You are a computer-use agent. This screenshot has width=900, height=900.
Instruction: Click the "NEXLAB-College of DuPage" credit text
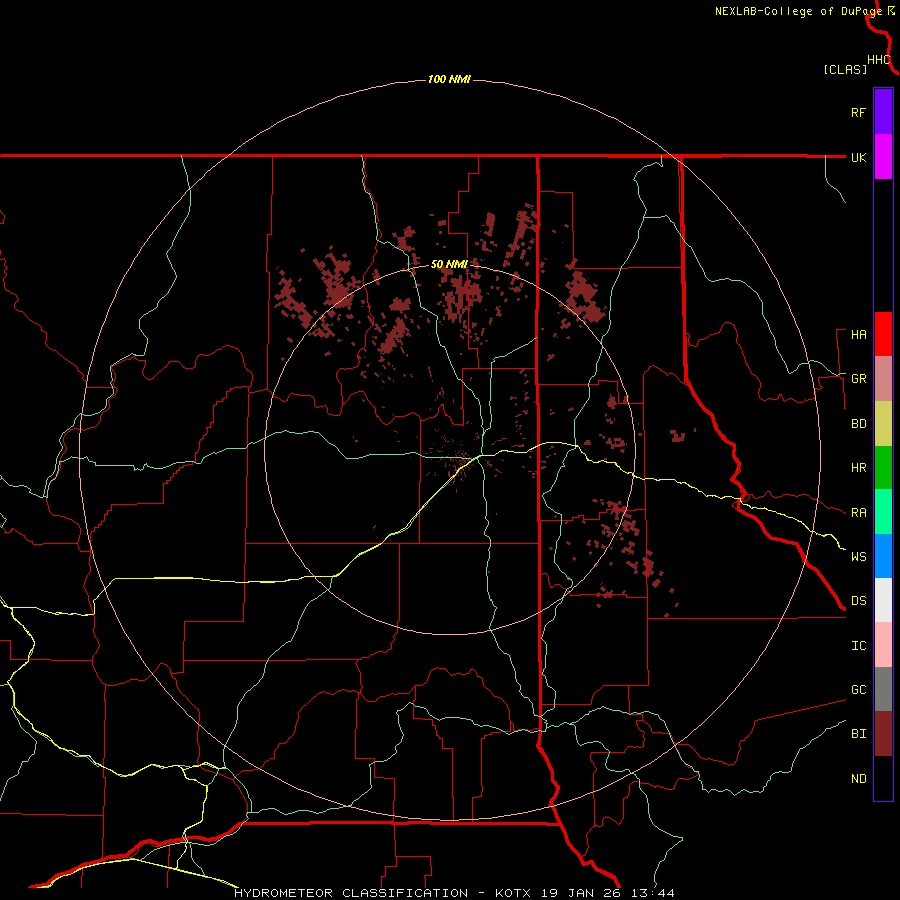pyautogui.click(x=798, y=11)
